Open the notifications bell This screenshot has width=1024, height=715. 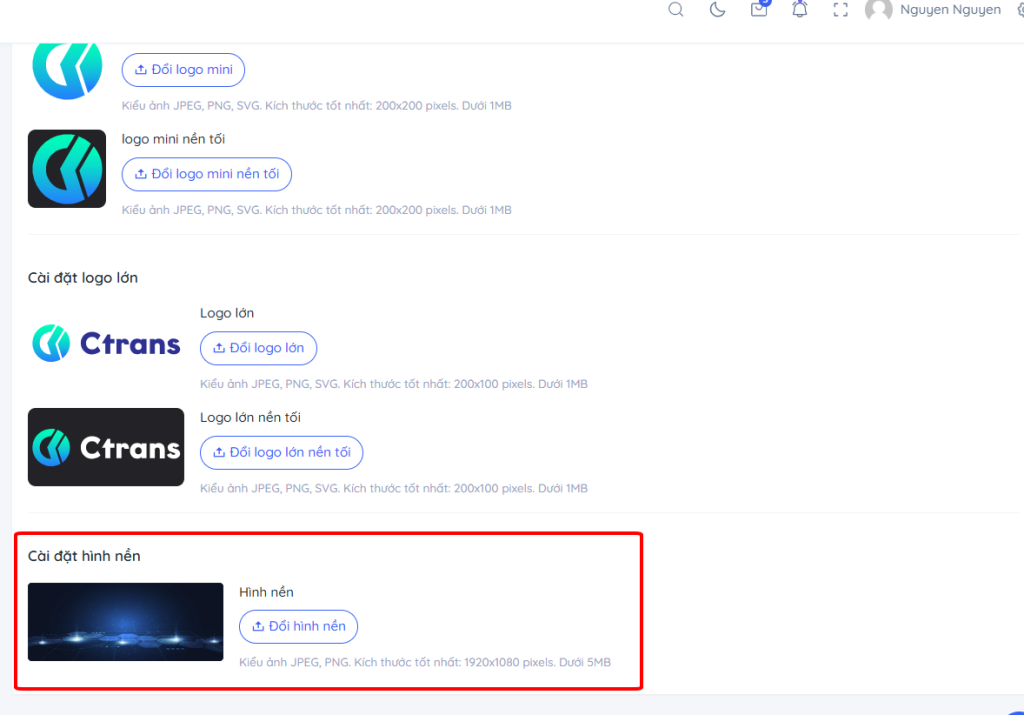click(800, 10)
